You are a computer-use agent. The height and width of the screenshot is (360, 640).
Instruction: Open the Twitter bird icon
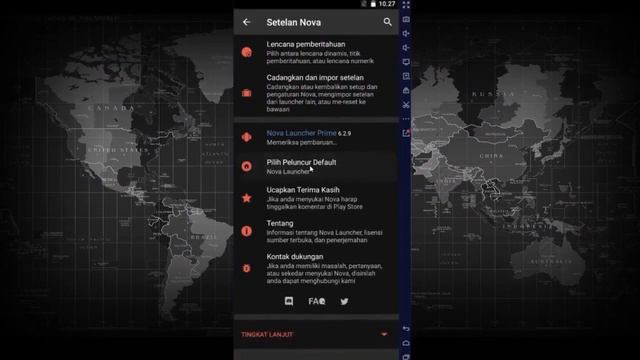click(344, 301)
